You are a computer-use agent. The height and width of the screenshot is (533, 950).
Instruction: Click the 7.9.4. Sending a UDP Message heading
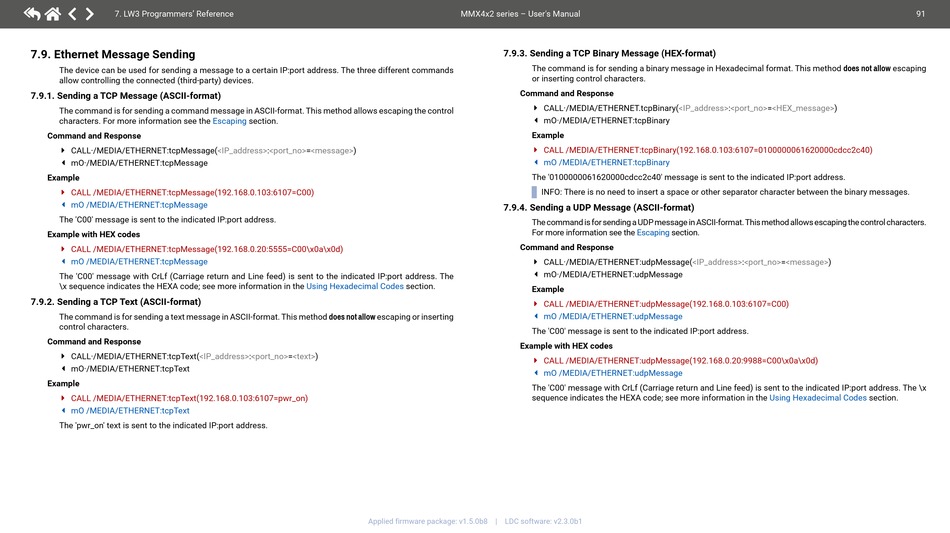598,208
